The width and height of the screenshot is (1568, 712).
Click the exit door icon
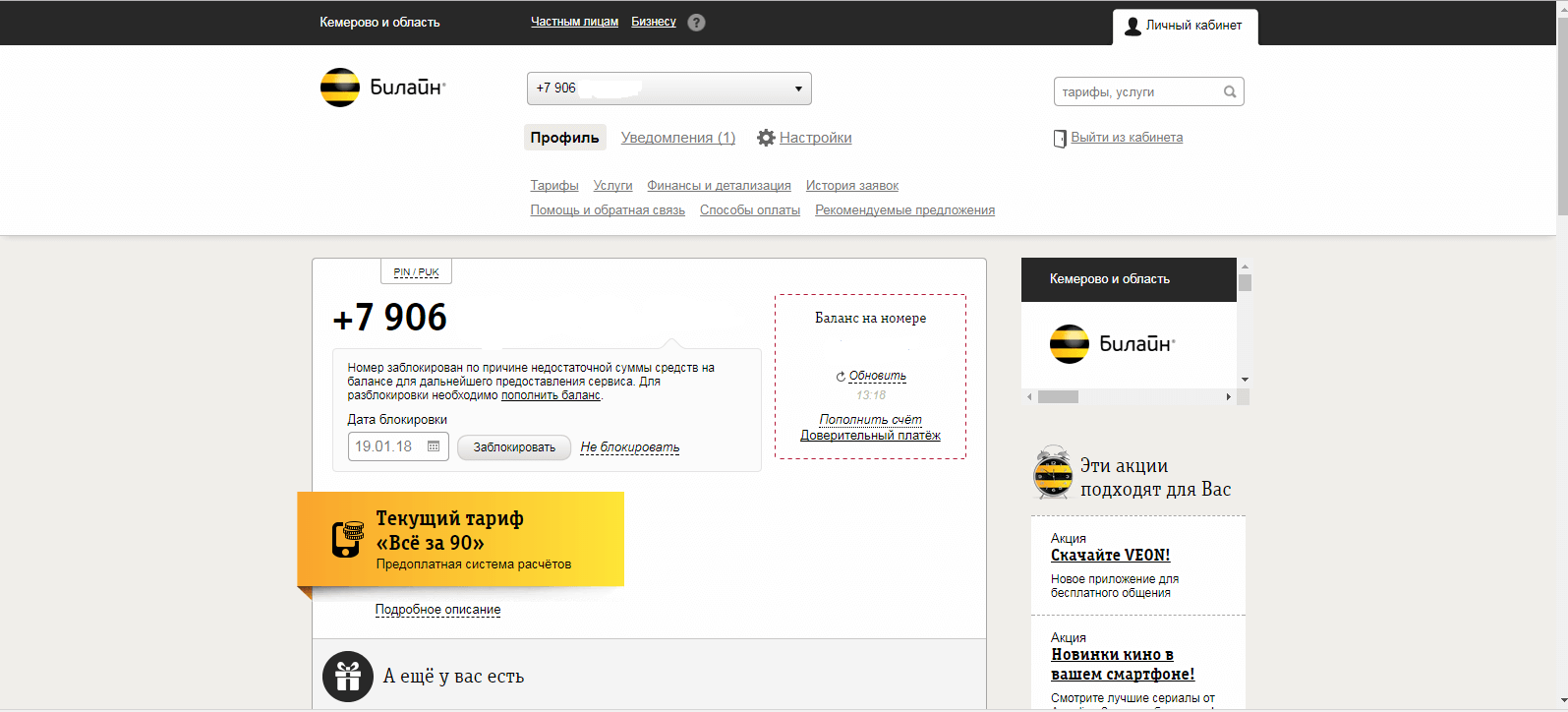[x=1059, y=139]
